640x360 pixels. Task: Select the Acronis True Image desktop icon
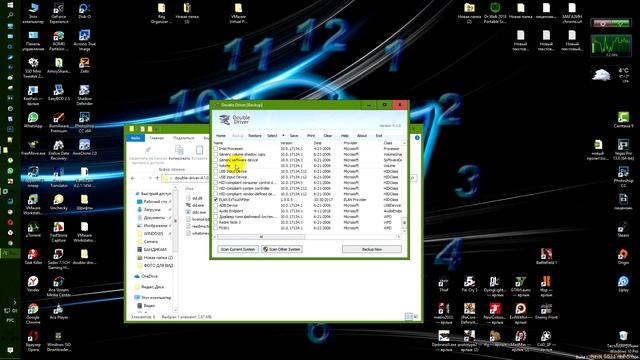84,40
